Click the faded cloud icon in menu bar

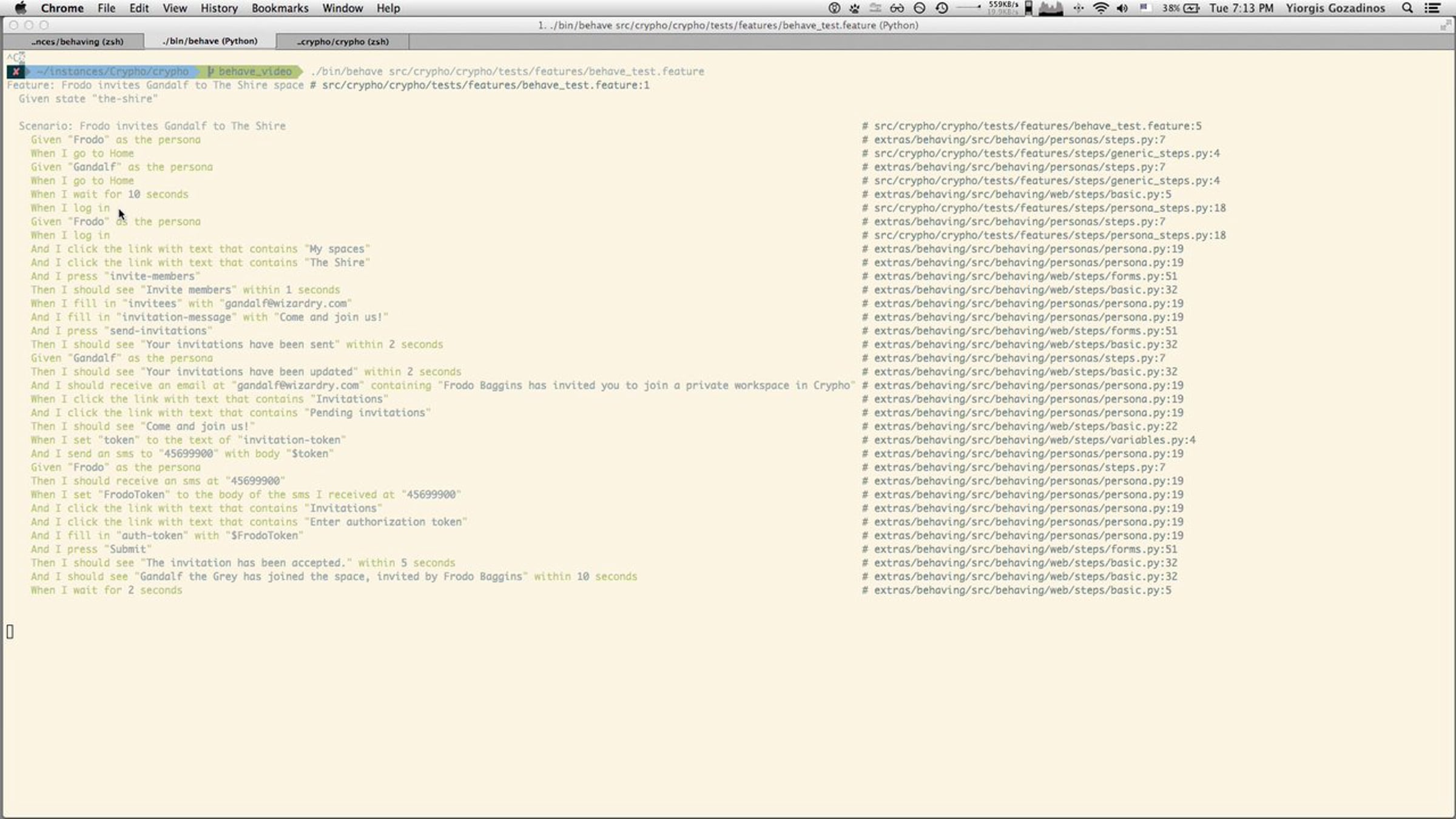(x=875, y=8)
